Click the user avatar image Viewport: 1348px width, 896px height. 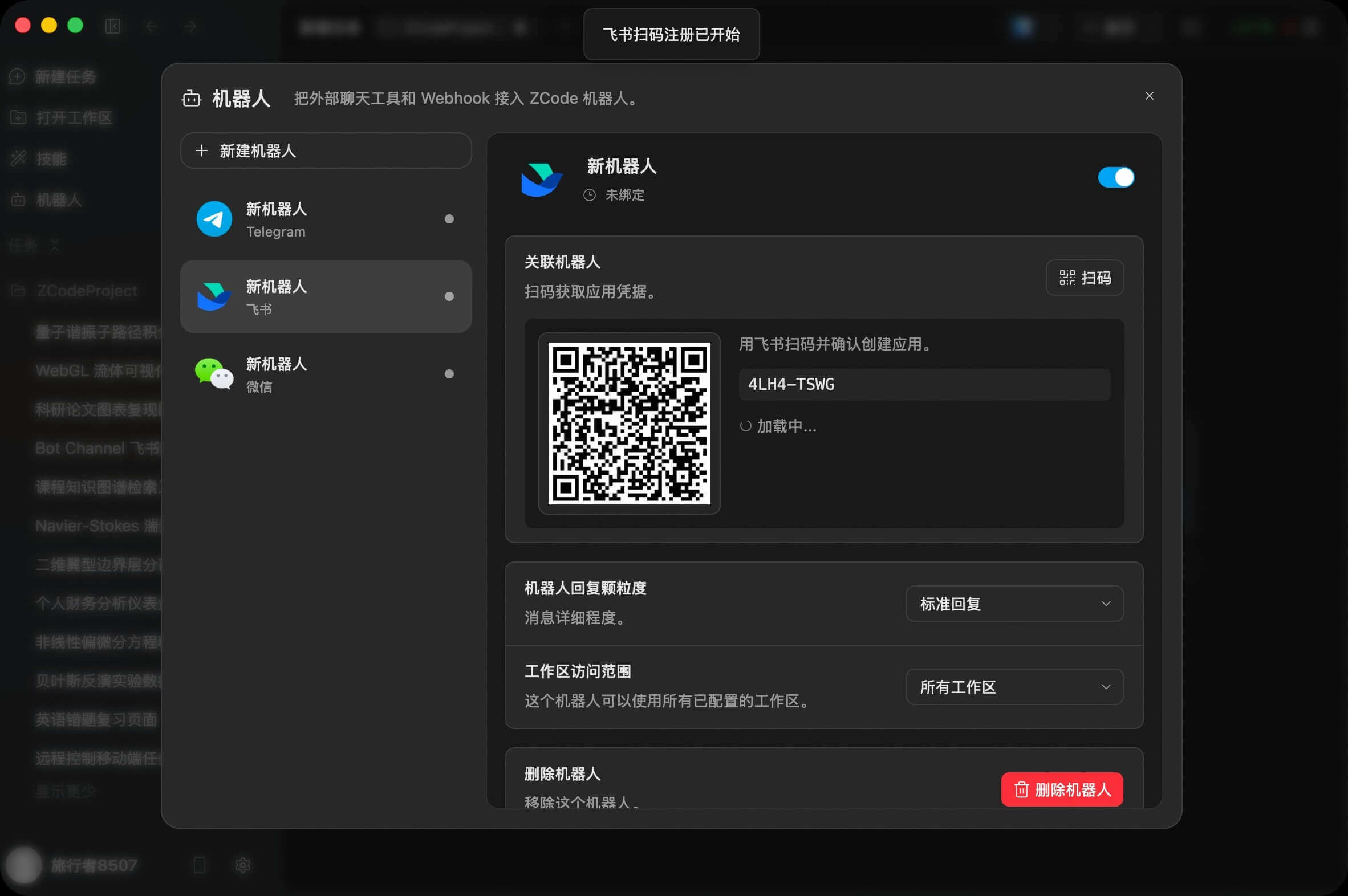pyautogui.click(x=23, y=865)
